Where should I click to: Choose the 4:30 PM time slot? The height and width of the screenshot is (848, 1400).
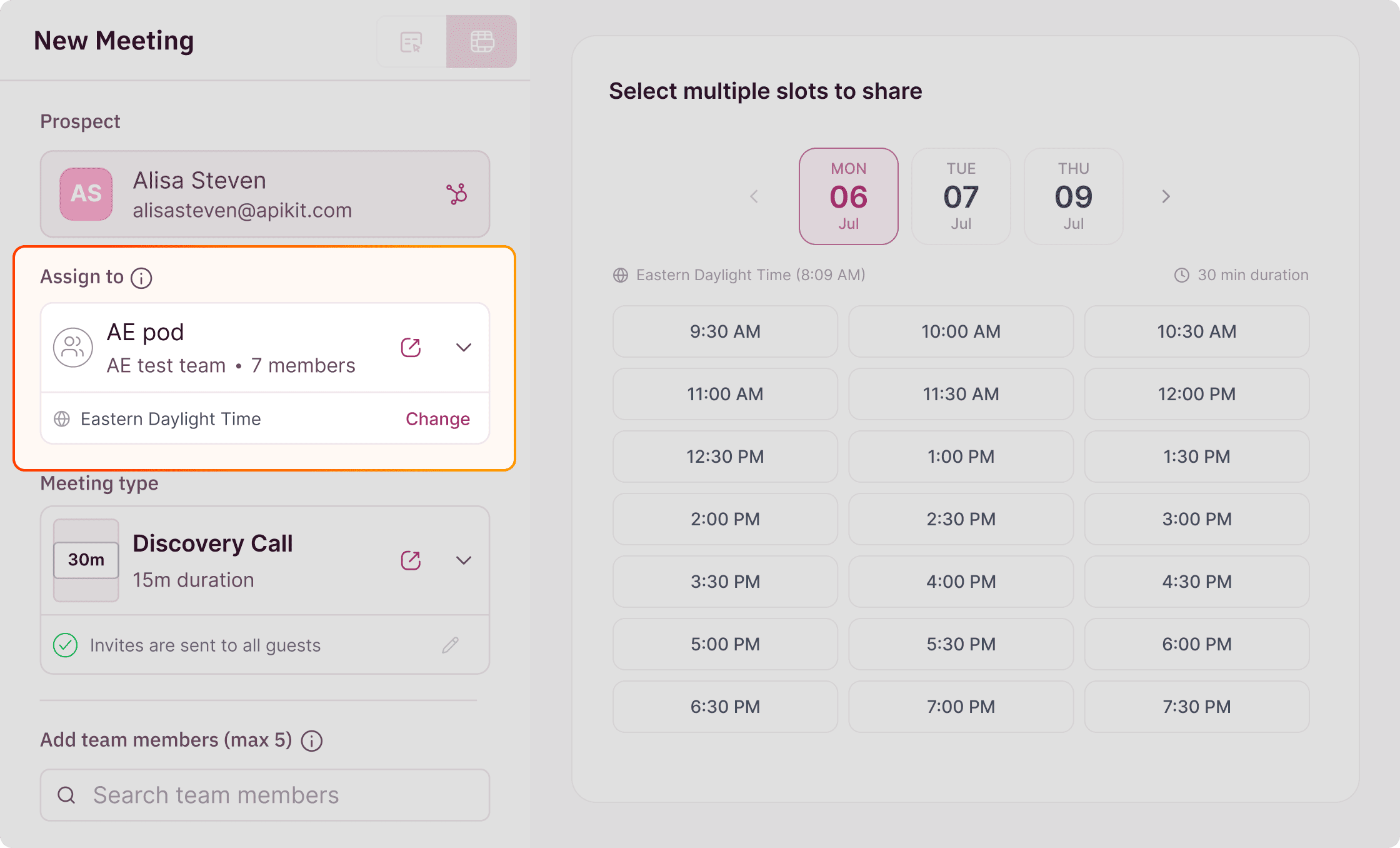pyautogui.click(x=1197, y=582)
